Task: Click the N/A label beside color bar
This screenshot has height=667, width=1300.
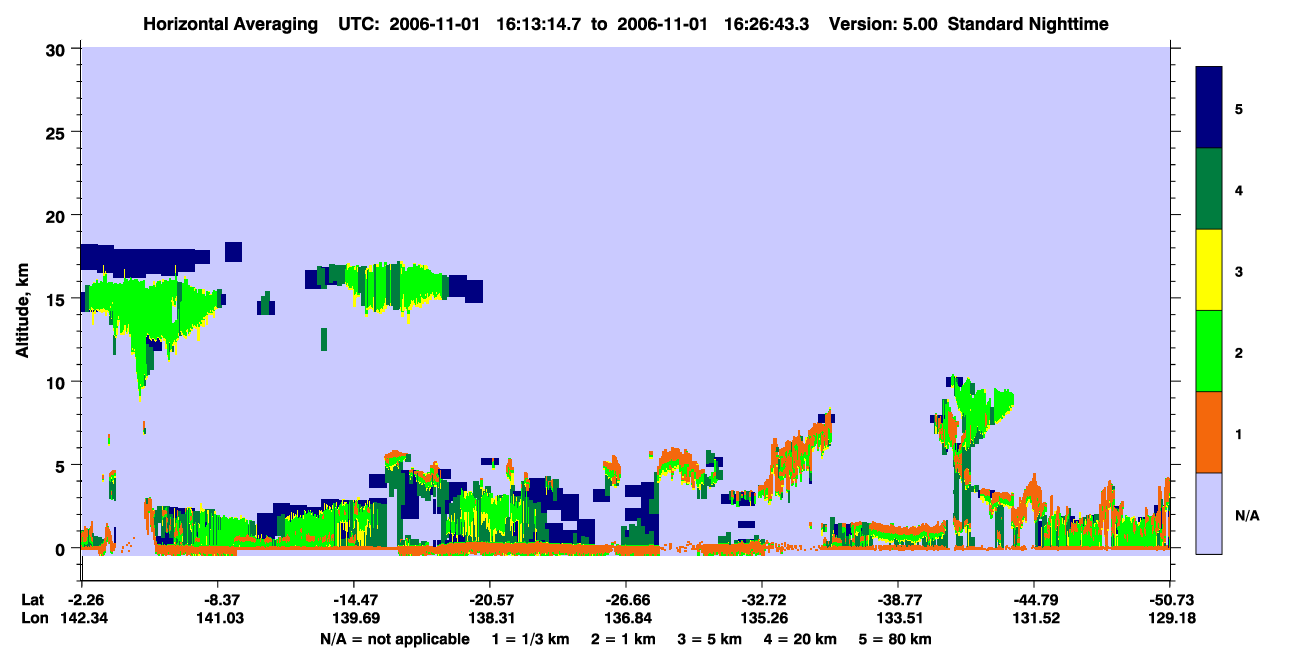Action: click(1246, 516)
